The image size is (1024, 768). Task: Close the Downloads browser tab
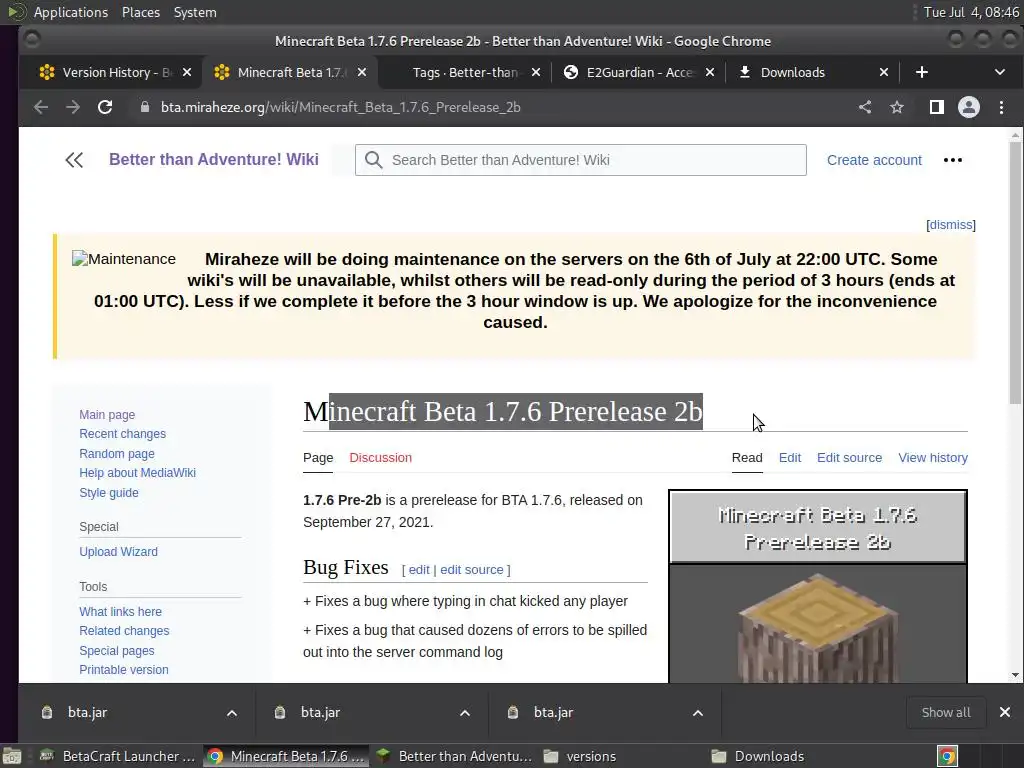(x=884, y=72)
